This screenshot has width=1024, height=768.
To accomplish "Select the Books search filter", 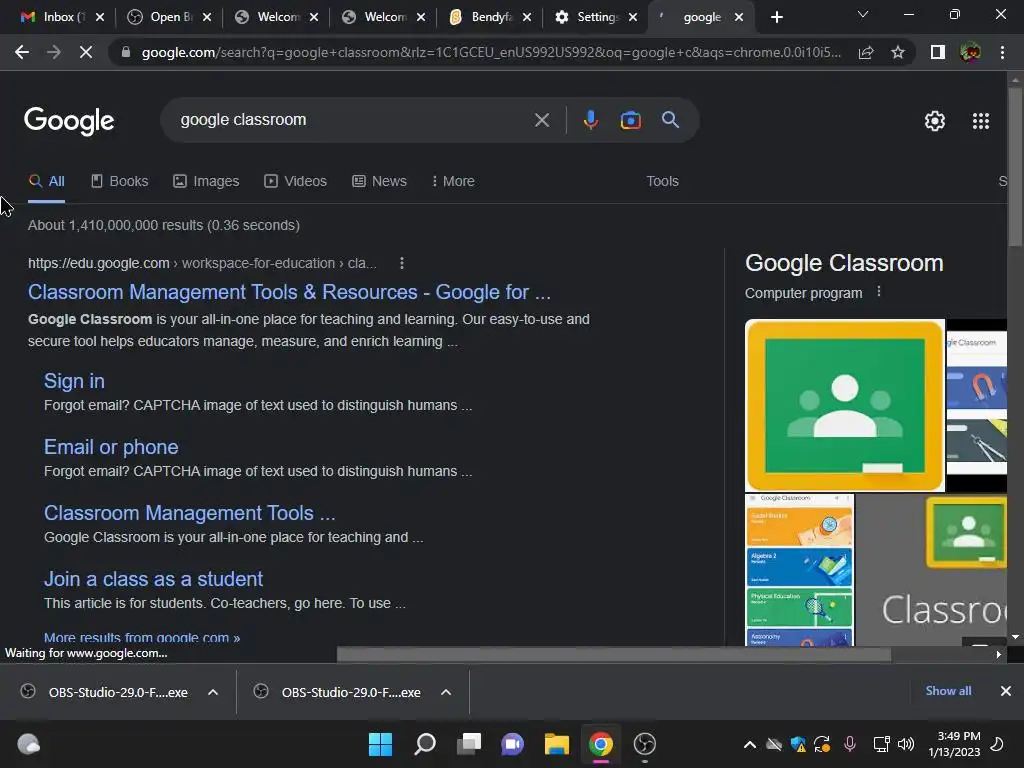I will (x=120, y=181).
